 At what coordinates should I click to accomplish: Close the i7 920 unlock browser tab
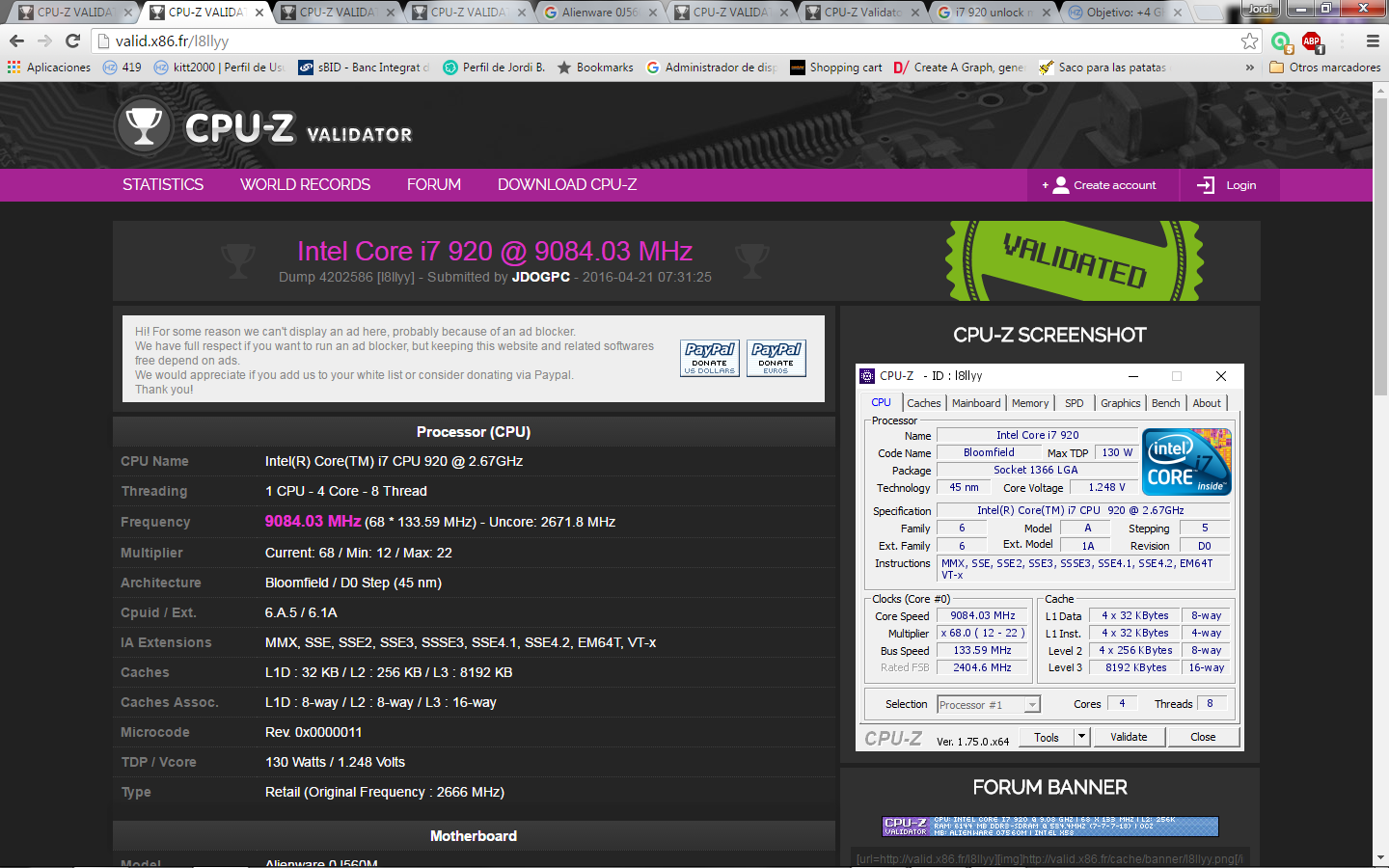pyautogui.click(x=1047, y=13)
